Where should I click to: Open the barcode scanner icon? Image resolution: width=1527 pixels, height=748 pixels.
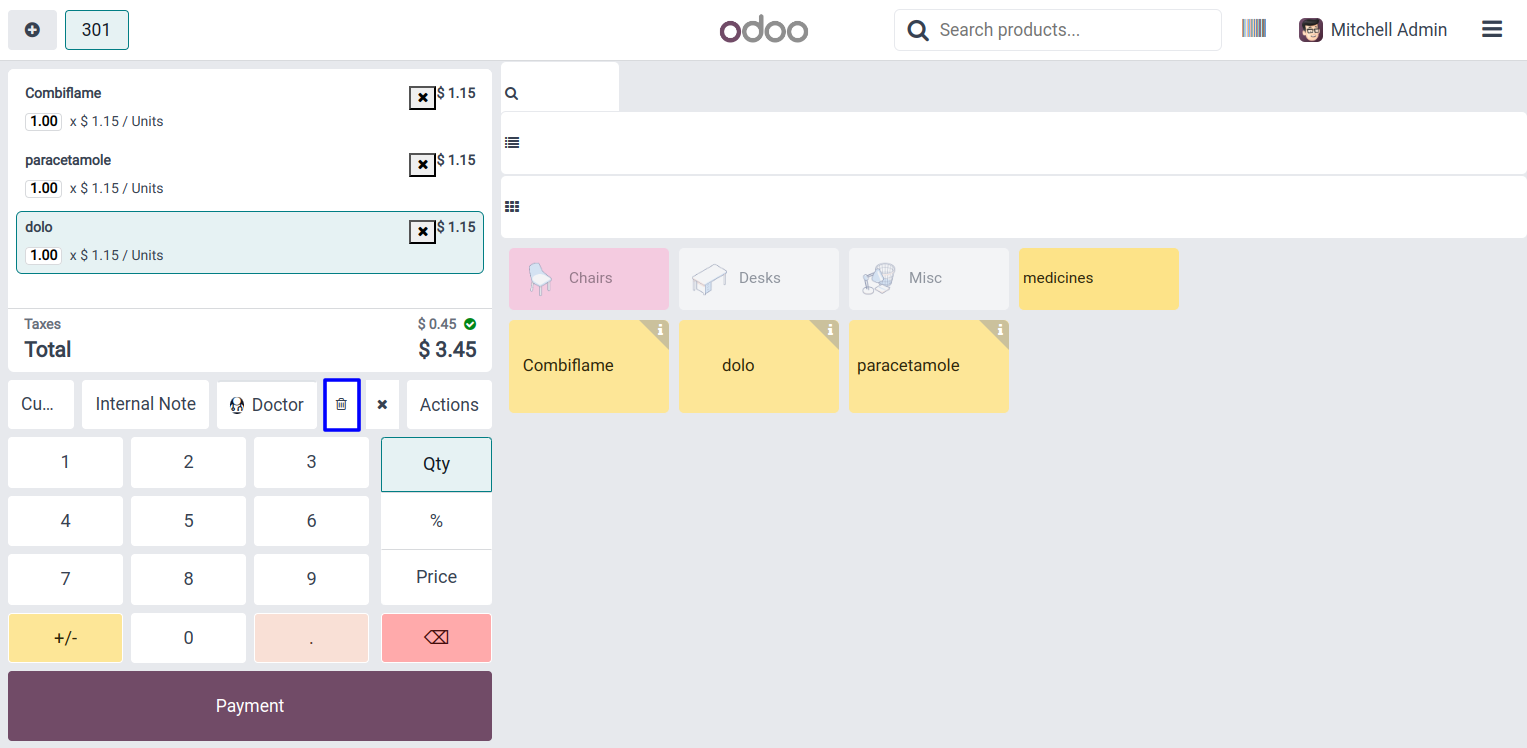tap(1254, 29)
